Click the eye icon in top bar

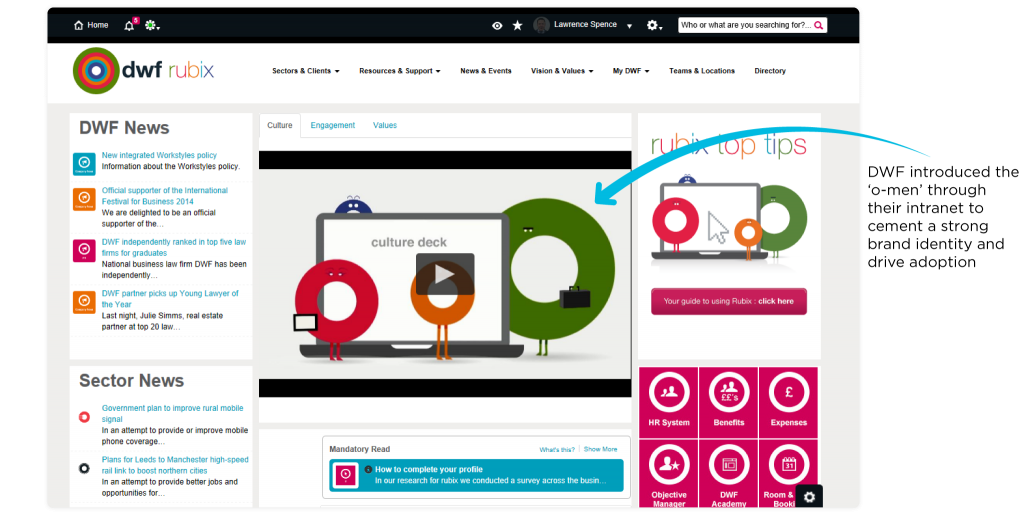tap(497, 25)
